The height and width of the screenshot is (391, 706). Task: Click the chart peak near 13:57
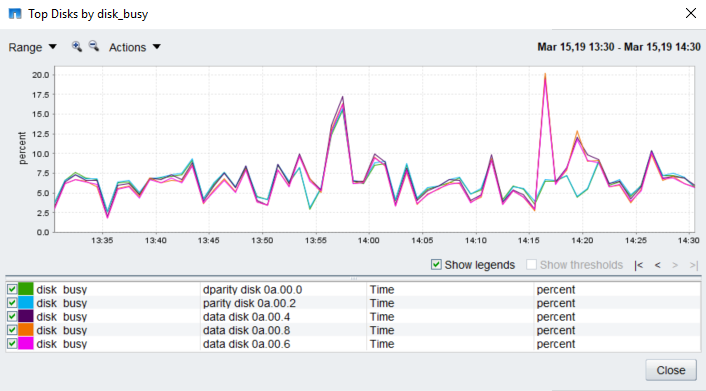pos(343,97)
